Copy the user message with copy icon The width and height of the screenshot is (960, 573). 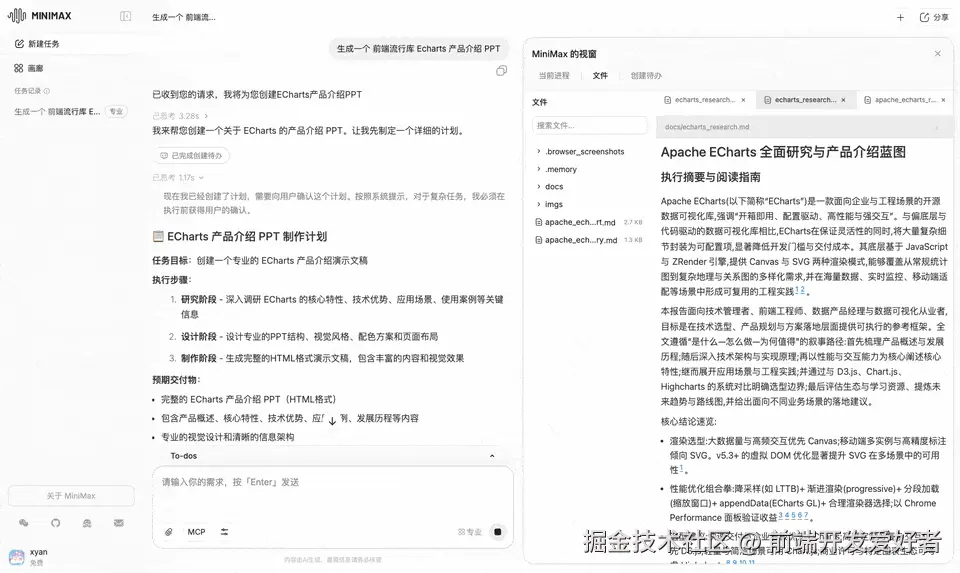[x=501, y=71]
